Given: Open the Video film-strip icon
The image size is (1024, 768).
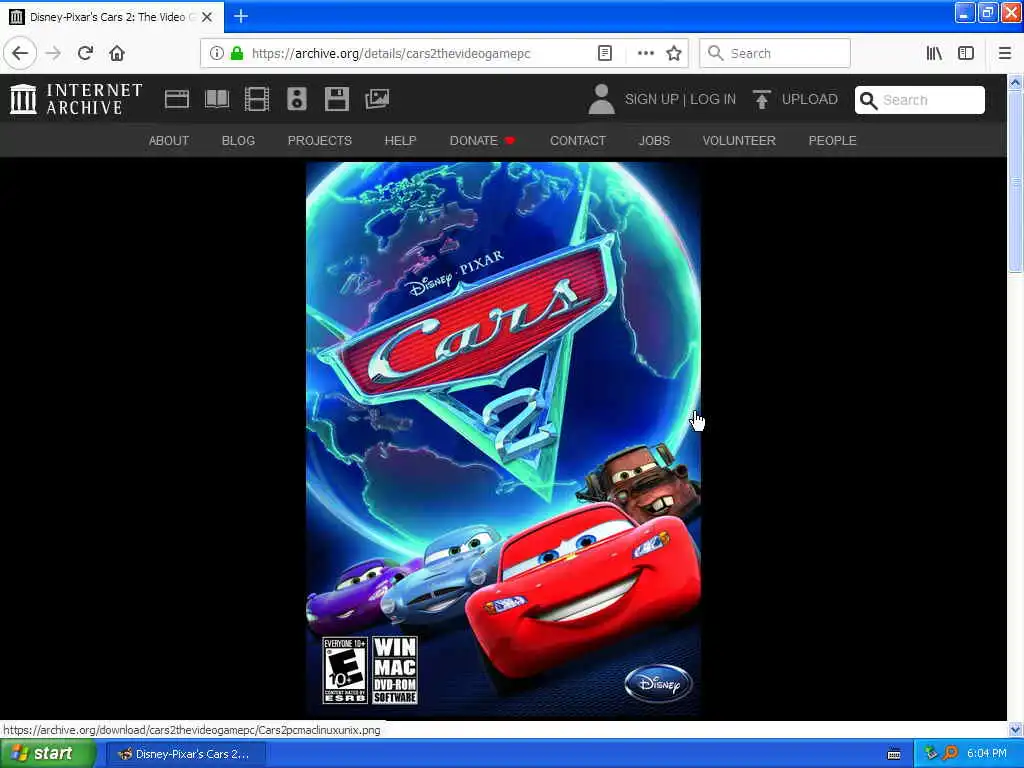Looking at the screenshot, I should tap(257, 99).
